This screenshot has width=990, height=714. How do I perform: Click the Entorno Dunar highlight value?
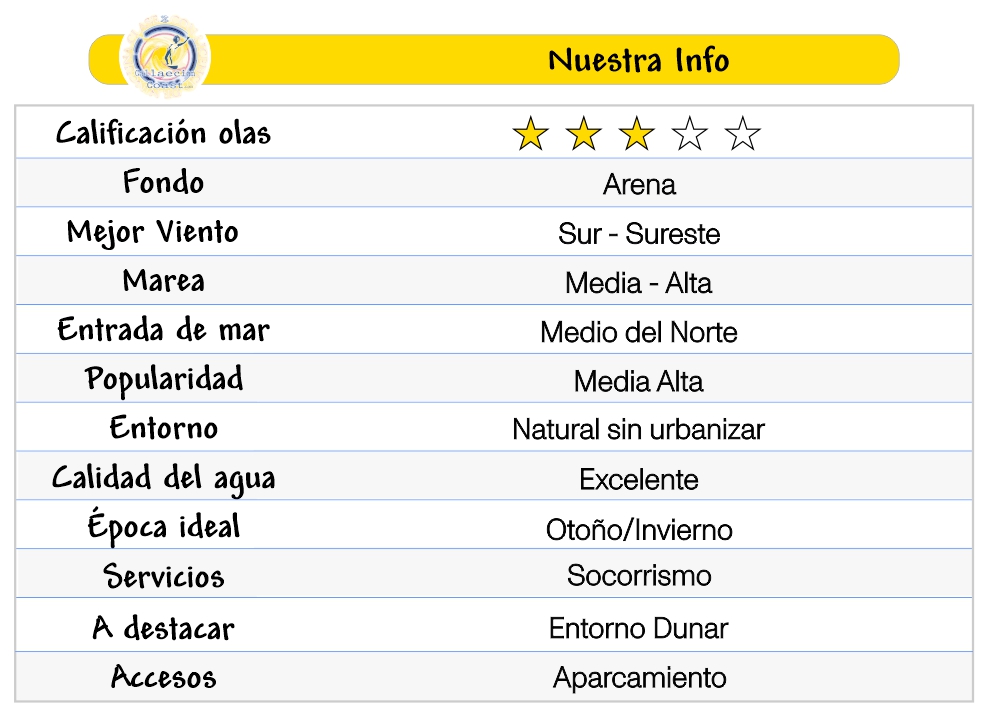639,628
